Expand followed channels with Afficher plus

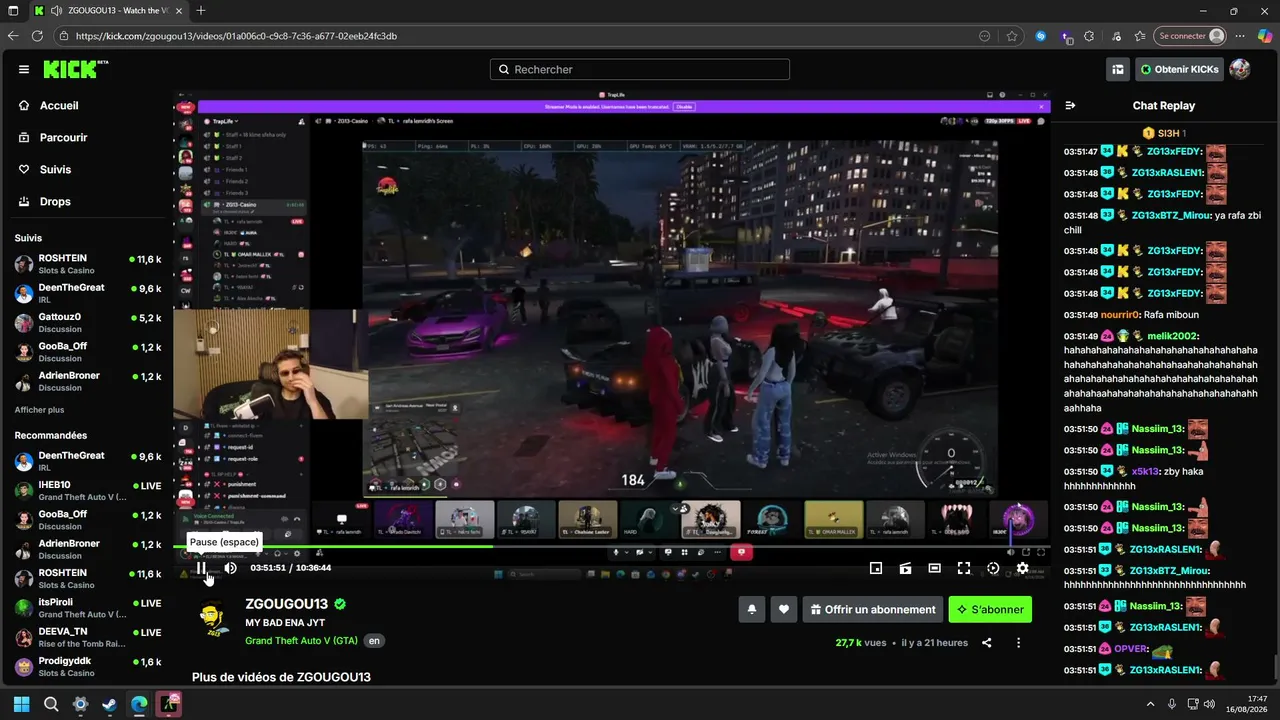point(40,410)
